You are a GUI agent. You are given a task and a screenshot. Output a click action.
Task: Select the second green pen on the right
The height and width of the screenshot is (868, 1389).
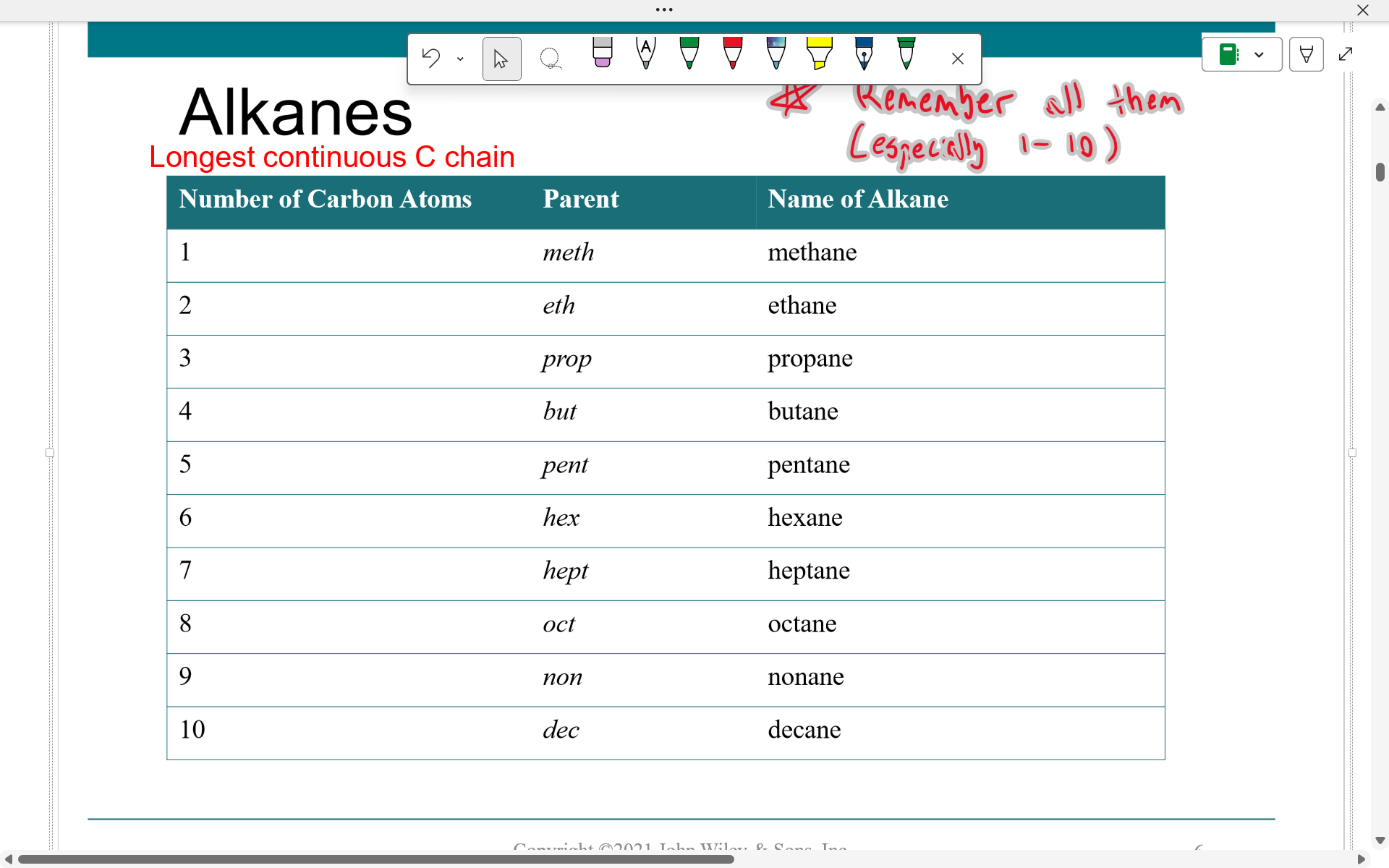[906, 54]
